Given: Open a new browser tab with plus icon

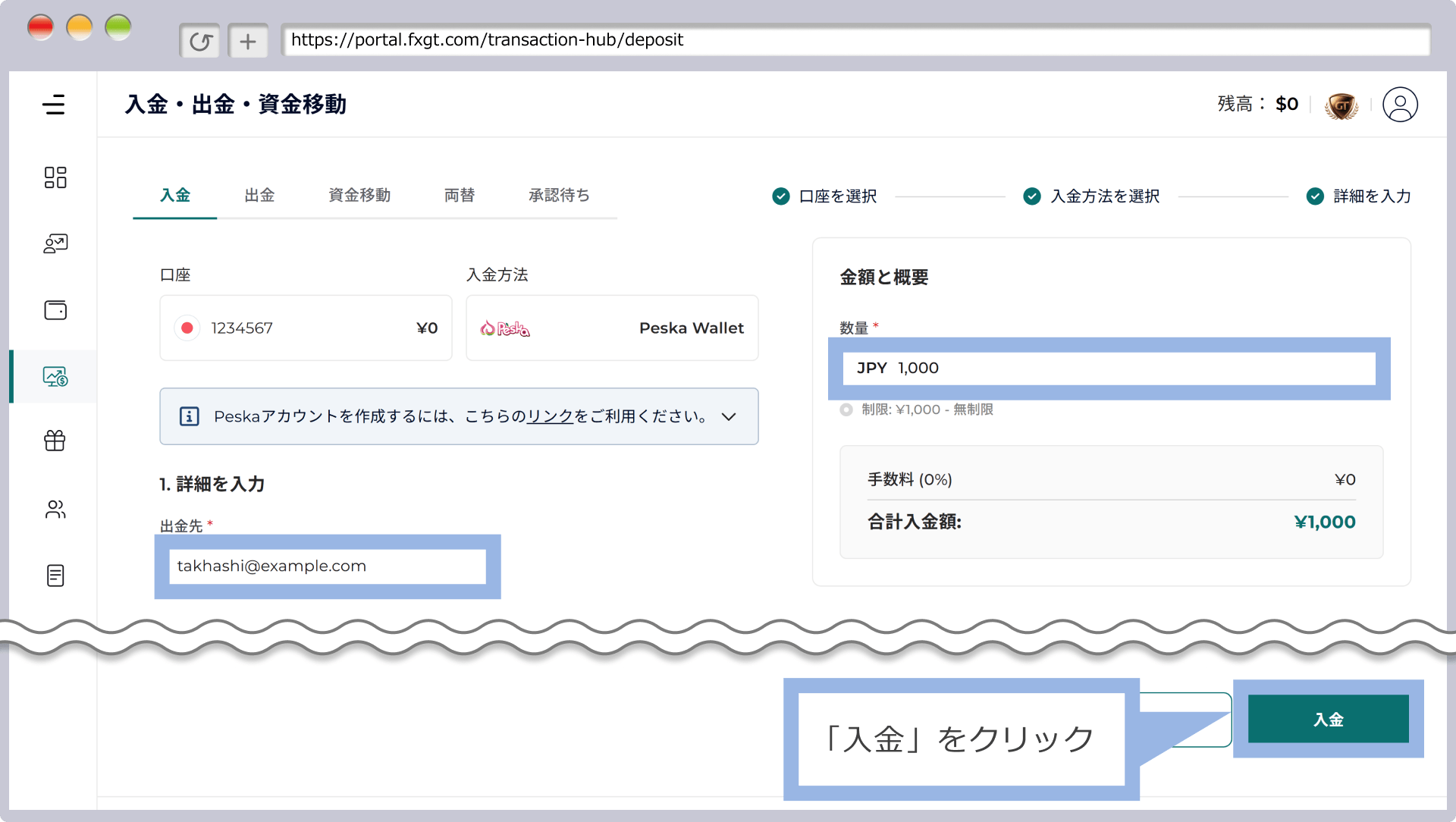Looking at the screenshot, I should click(248, 41).
